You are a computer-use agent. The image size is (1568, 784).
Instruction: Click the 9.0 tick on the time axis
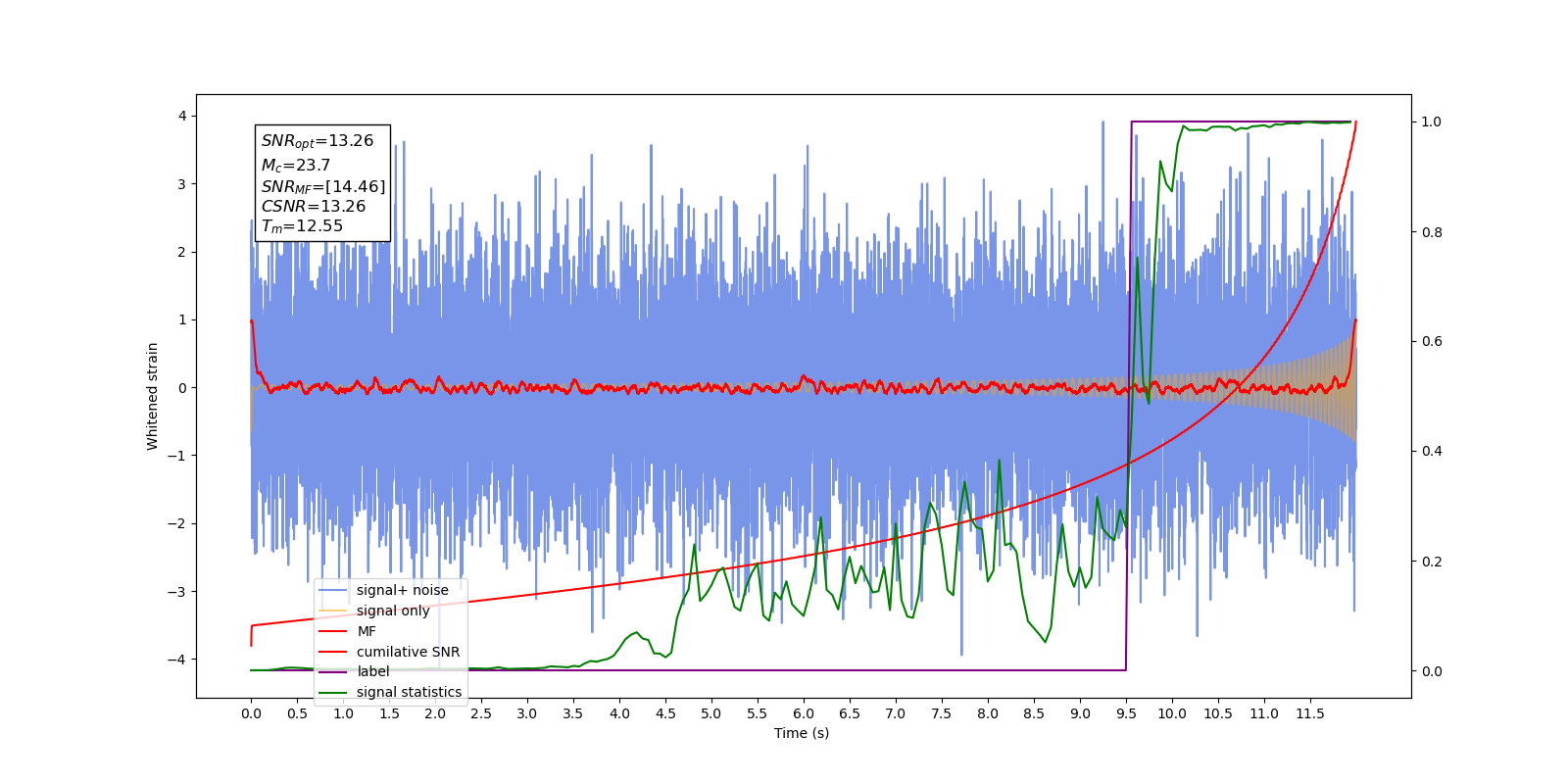click(x=1080, y=713)
